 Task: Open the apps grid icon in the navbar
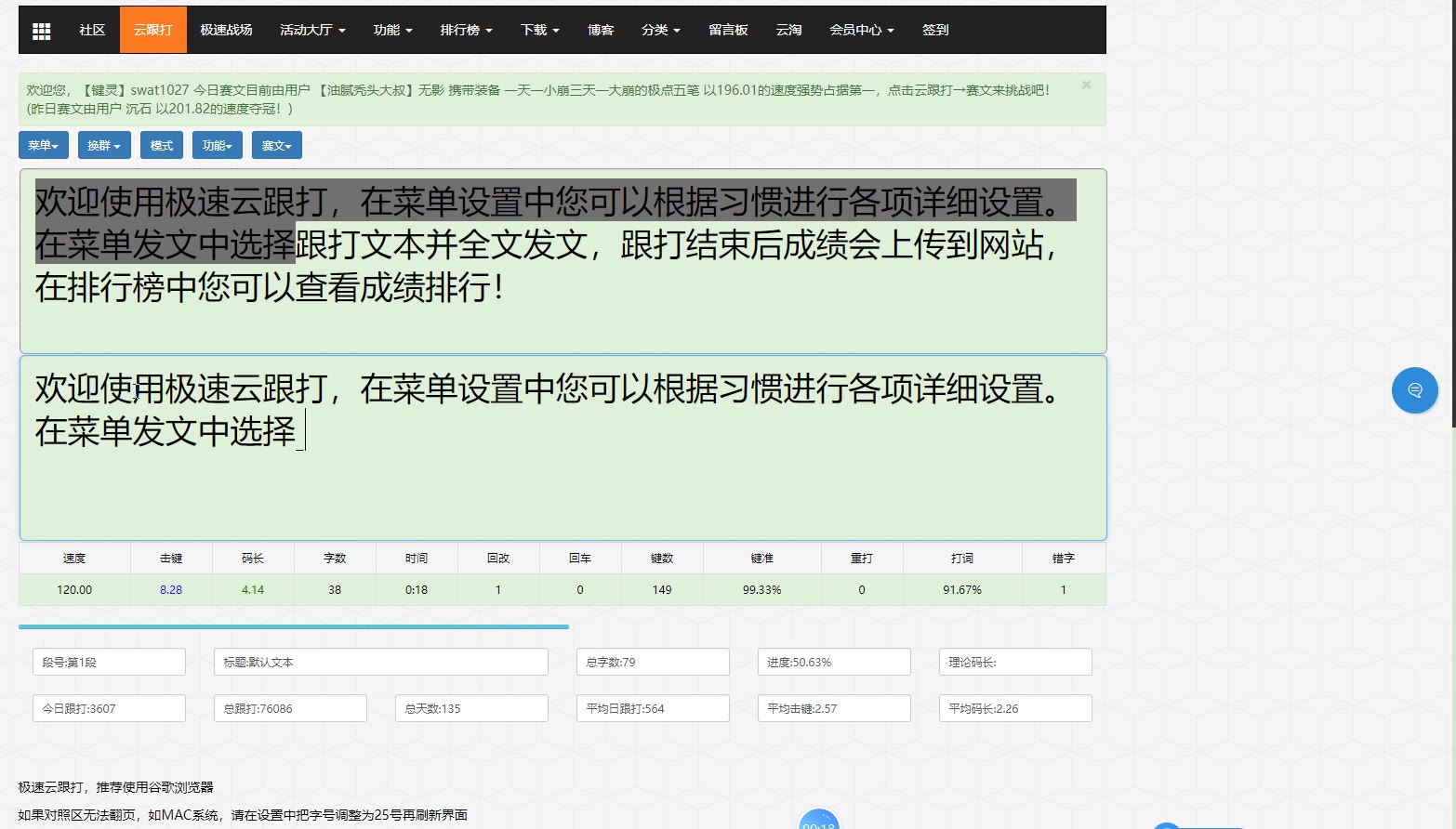click(x=41, y=30)
